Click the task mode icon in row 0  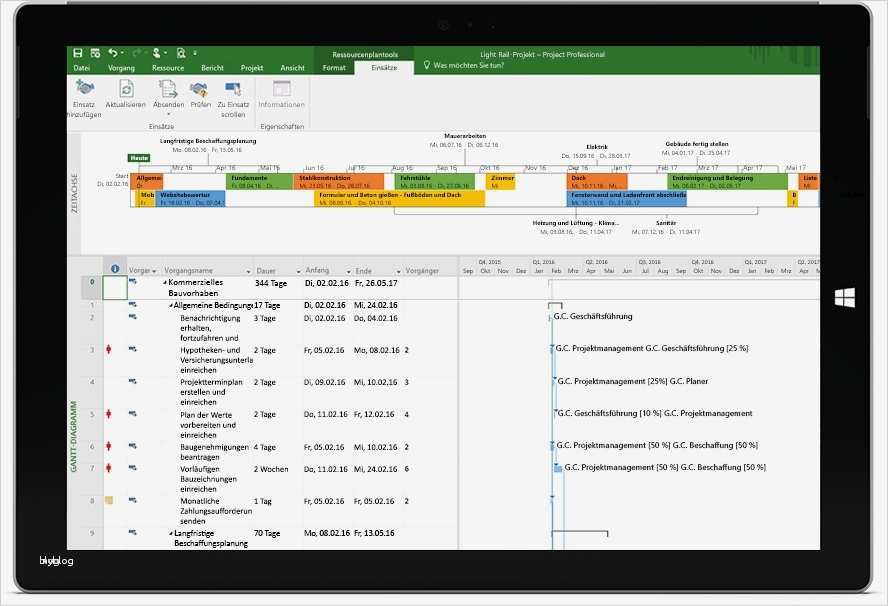pos(133,281)
